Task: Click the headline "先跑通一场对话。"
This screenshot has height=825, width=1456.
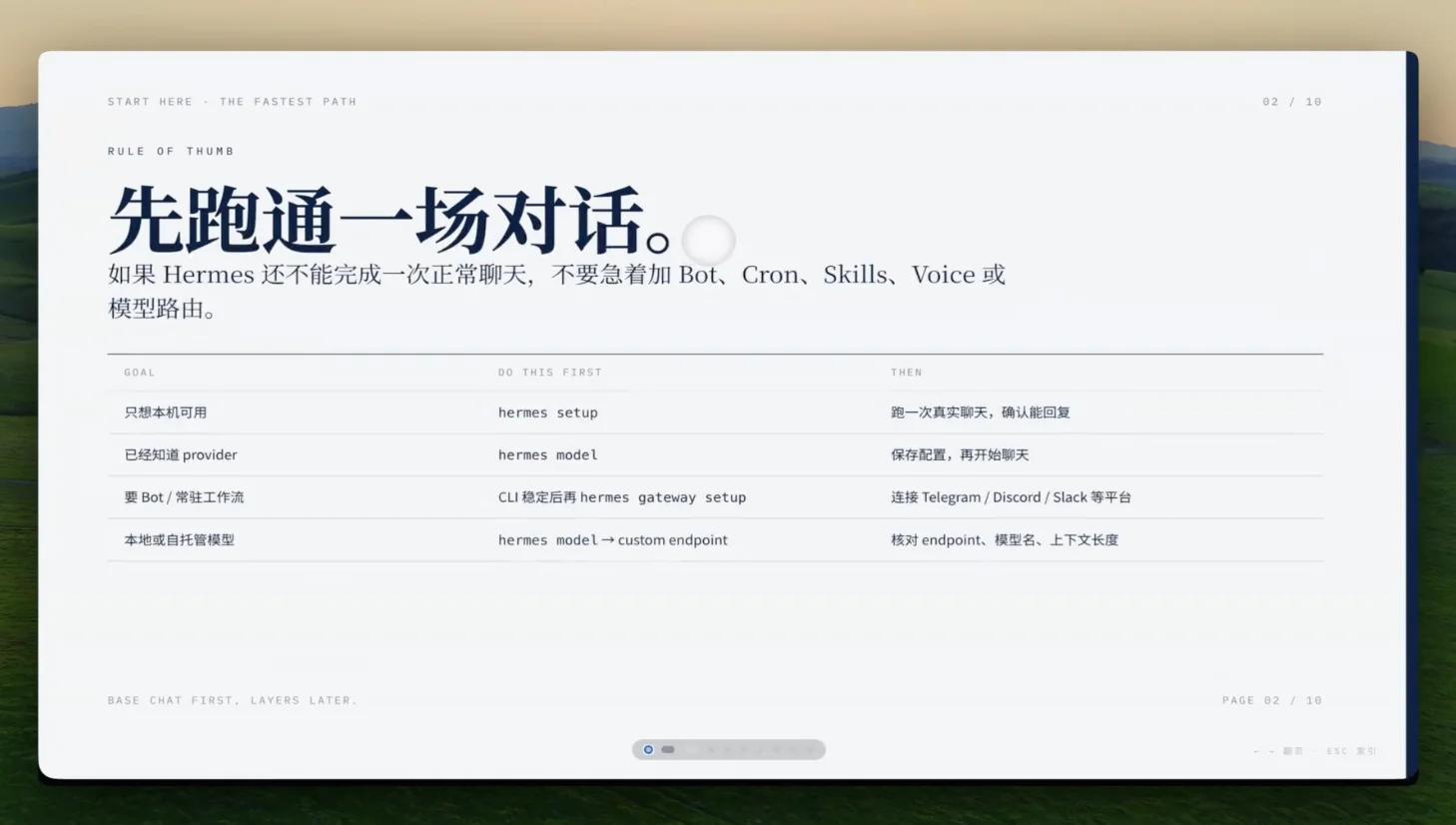Action: click(390, 221)
